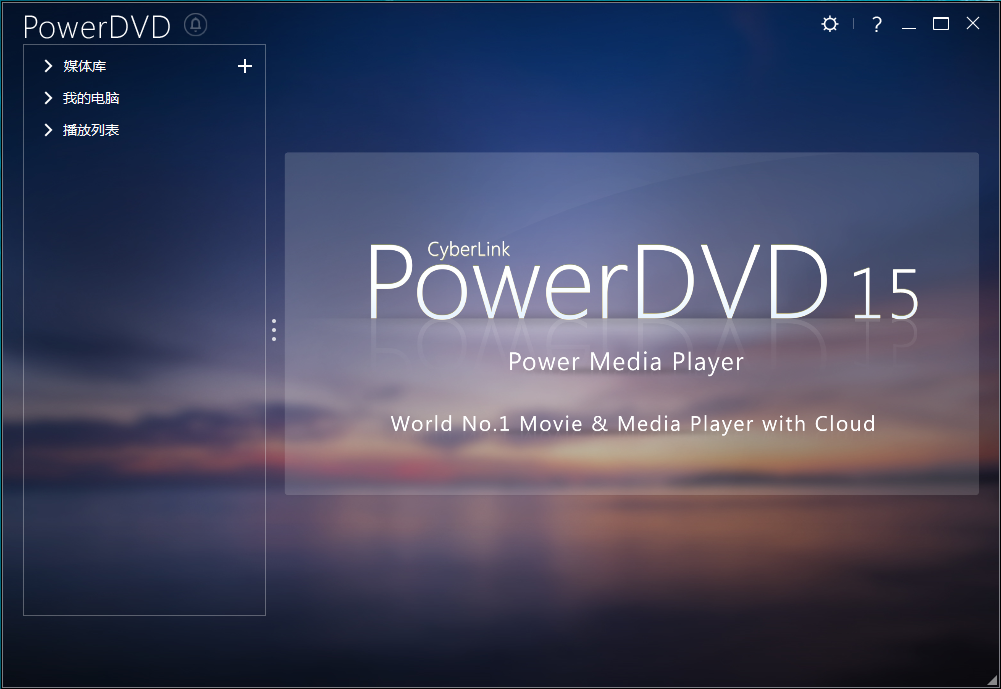Expand the 播放列表 chevron
The width and height of the screenshot is (1001, 689).
[48, 130]
